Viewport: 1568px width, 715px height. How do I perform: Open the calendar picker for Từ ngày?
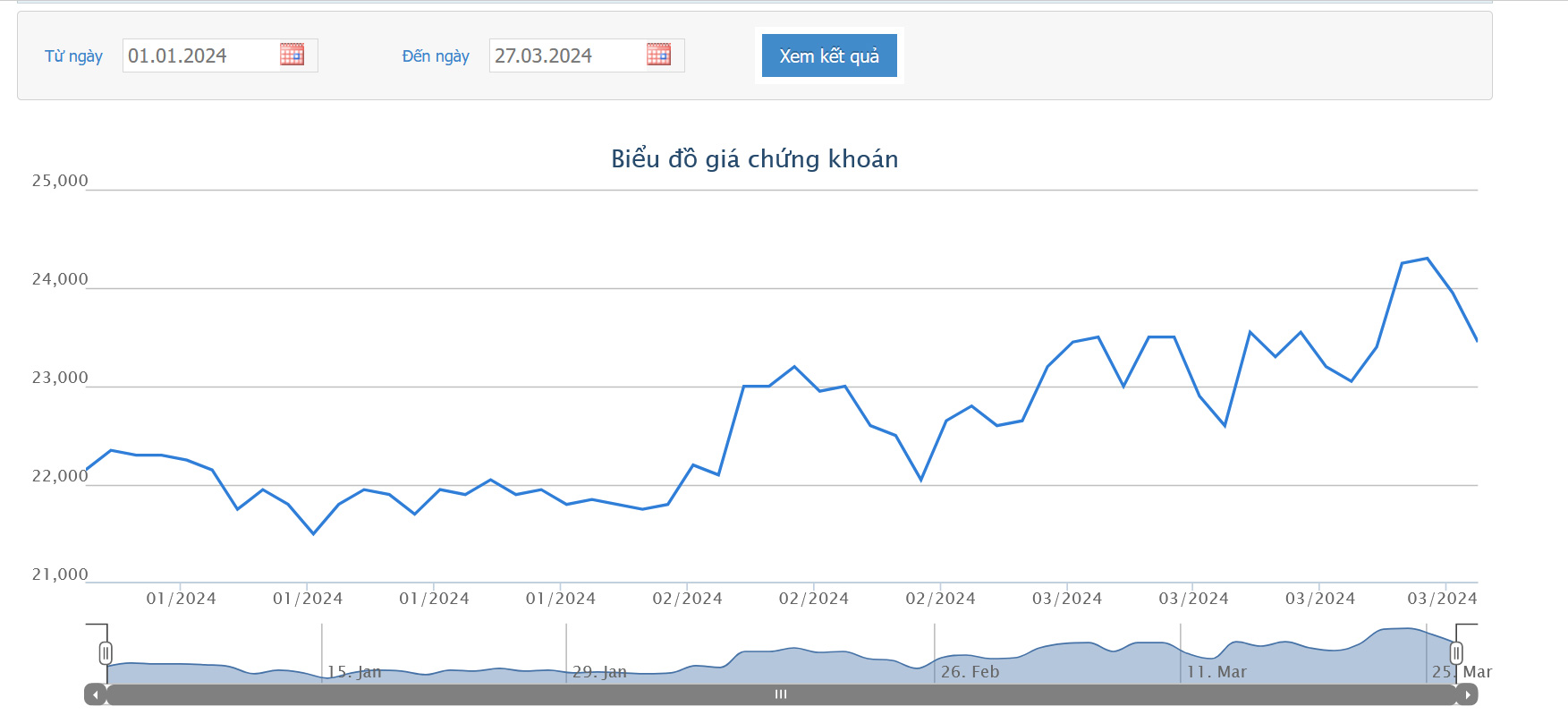[x=292, y=55]
